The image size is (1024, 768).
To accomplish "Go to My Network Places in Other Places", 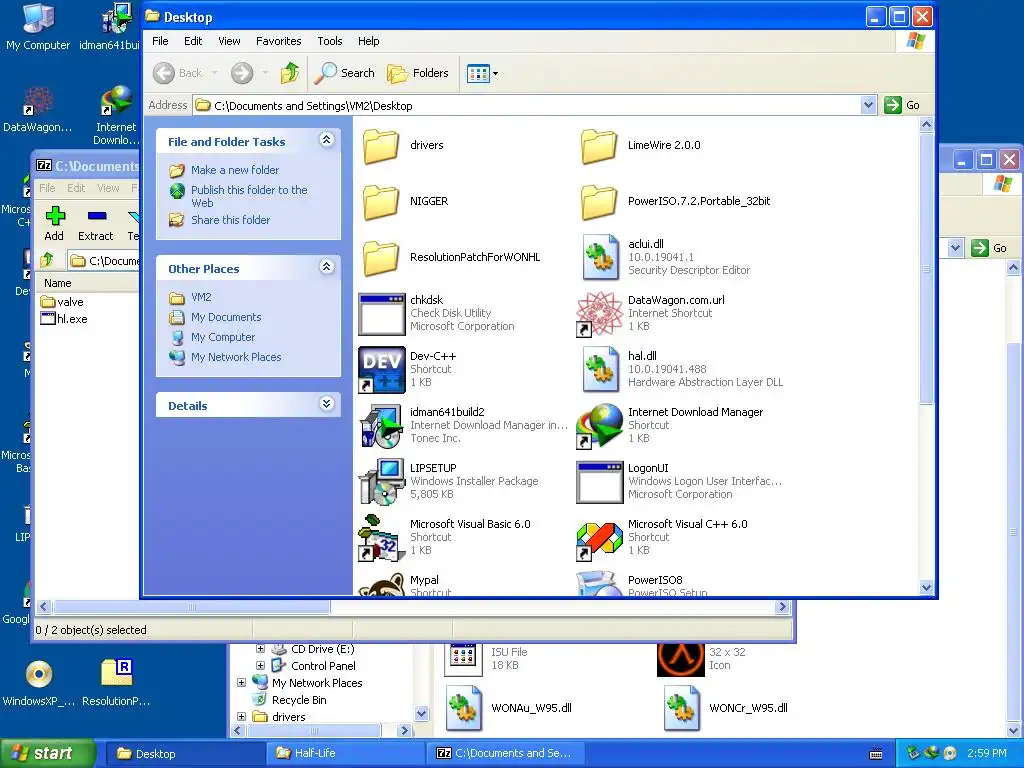I will pos(236,357).
